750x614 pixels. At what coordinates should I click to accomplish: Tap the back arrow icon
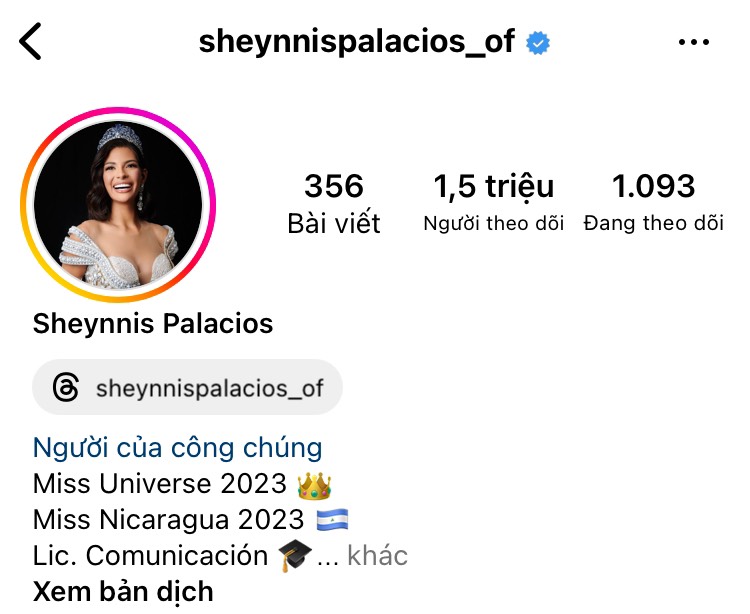pos(30,41)
